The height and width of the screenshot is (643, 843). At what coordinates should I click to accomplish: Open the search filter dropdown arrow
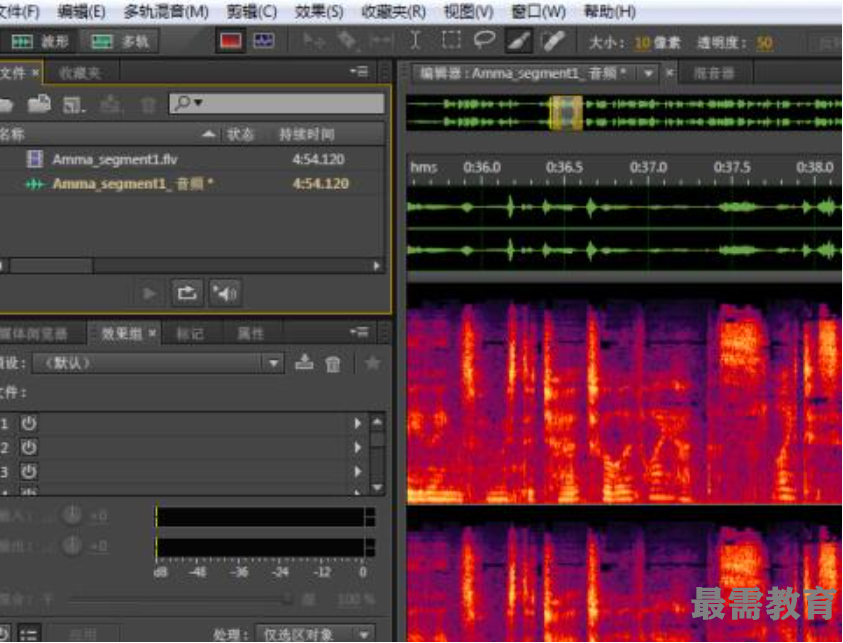[x=198, y=102]
